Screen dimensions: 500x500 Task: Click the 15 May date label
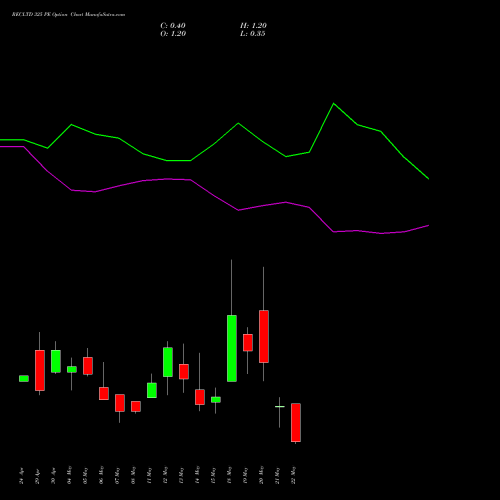[213, 475]
